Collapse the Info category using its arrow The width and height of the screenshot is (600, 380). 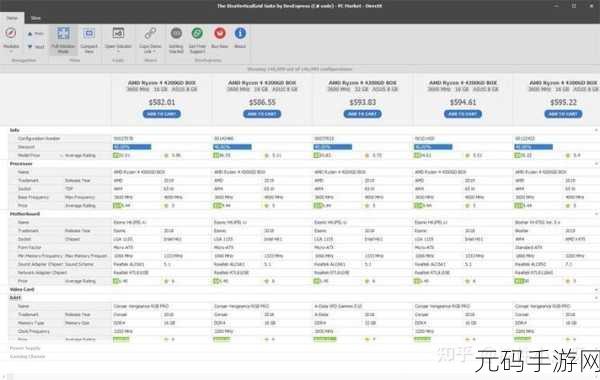coord(596,130)
